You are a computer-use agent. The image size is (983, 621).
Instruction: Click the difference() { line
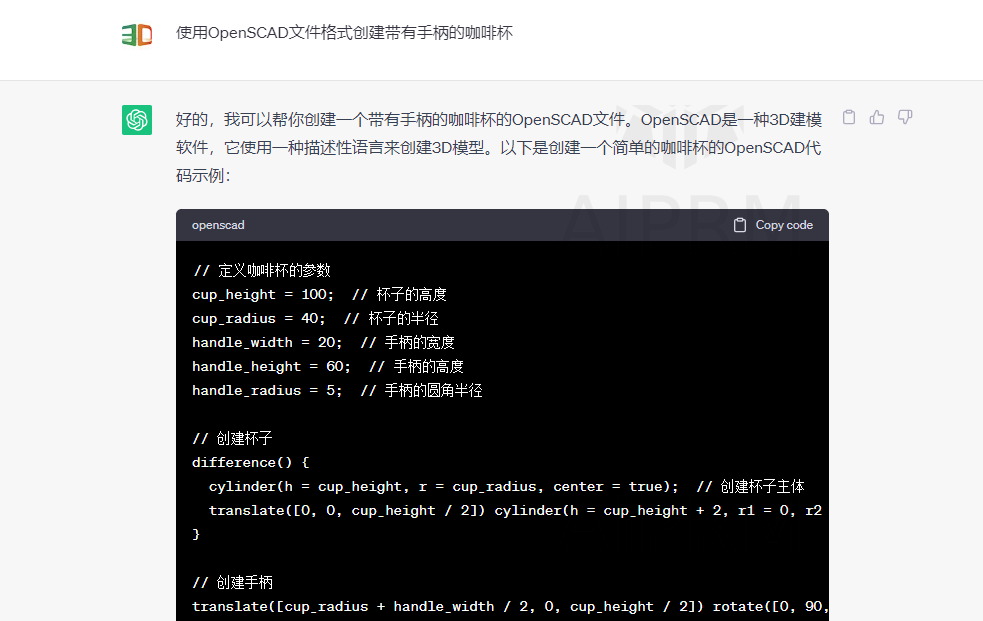251,462
